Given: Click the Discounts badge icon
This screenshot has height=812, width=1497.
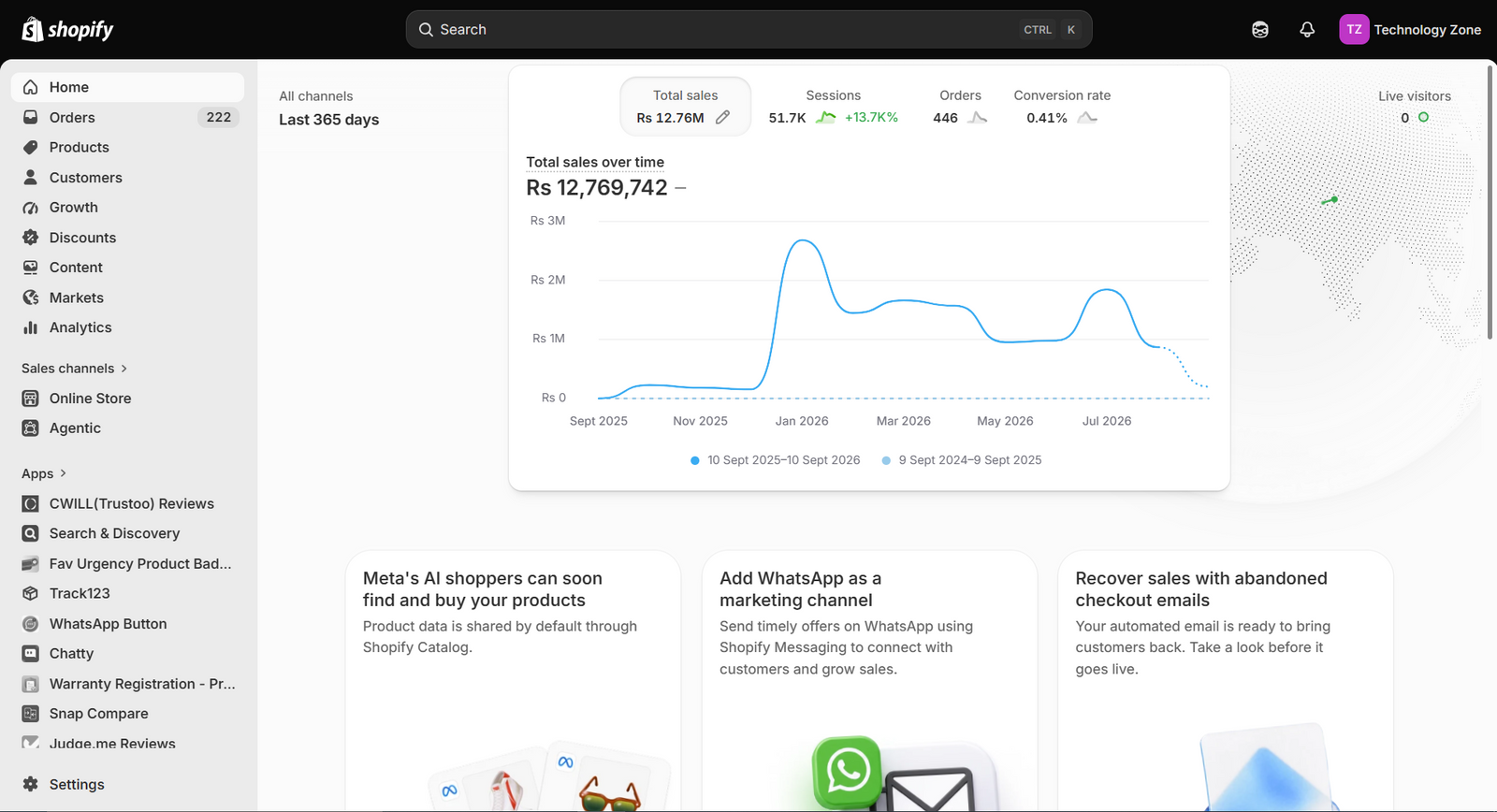Looking at the screenshot, I should (31, 238).
